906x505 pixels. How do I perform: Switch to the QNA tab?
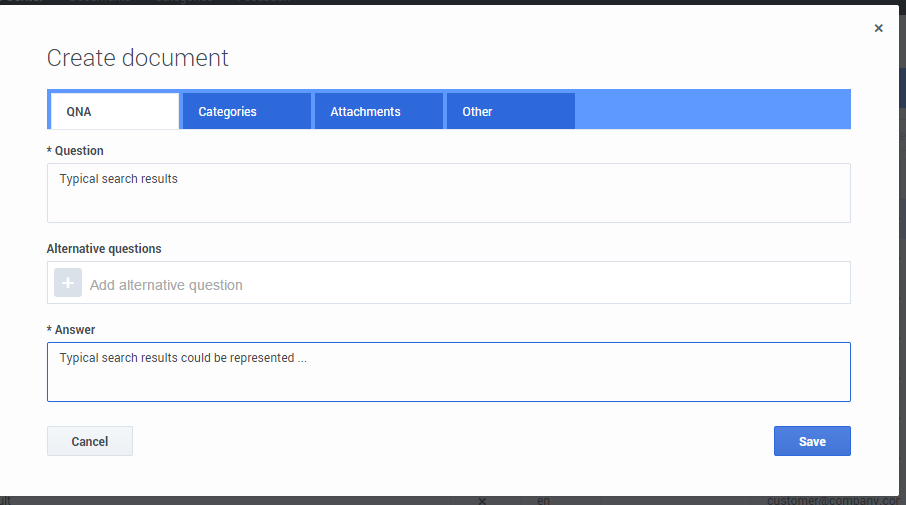coord(114,112)
